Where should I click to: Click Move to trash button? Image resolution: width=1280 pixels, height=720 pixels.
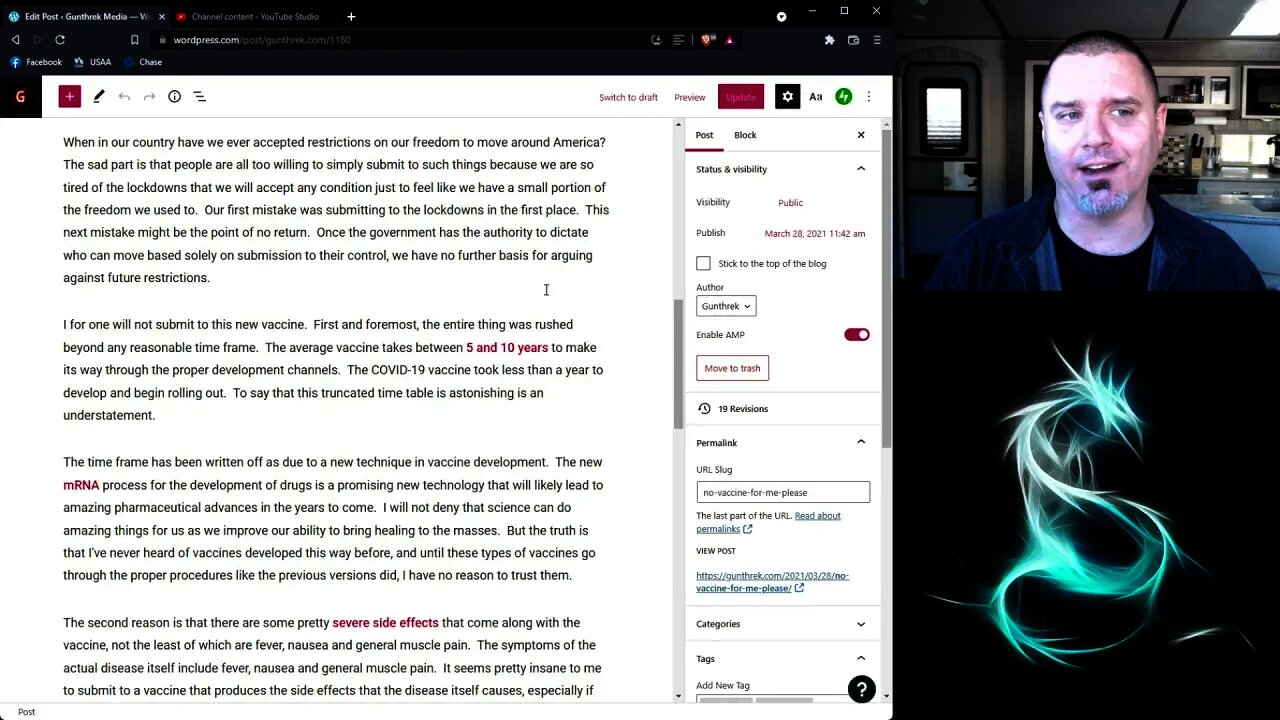pyautogui.click(x=732, y=368)
